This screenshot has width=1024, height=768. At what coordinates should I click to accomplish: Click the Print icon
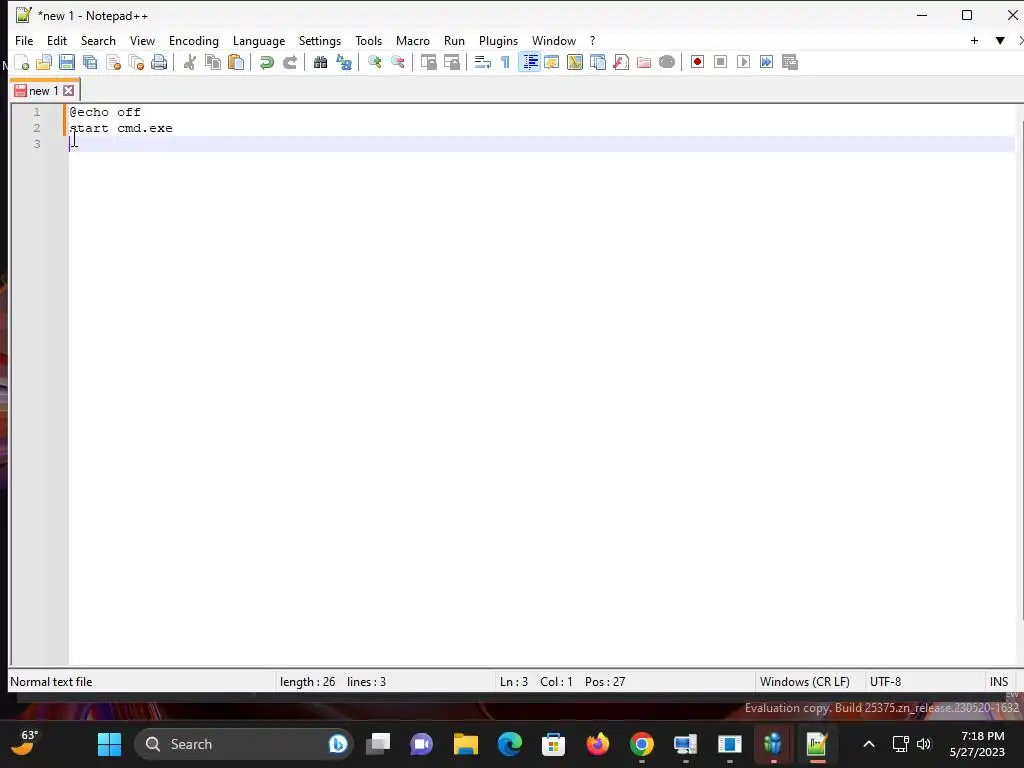[x=159, y=63]
